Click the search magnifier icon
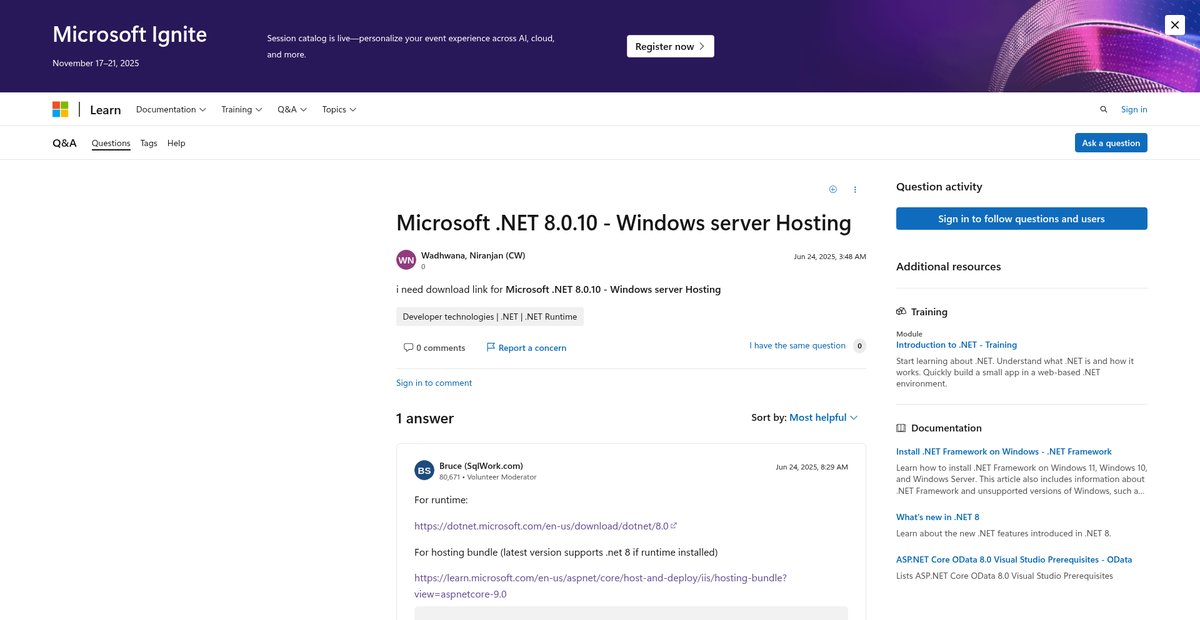This screenshot has width=1200, height=620. coord(1104,110)
